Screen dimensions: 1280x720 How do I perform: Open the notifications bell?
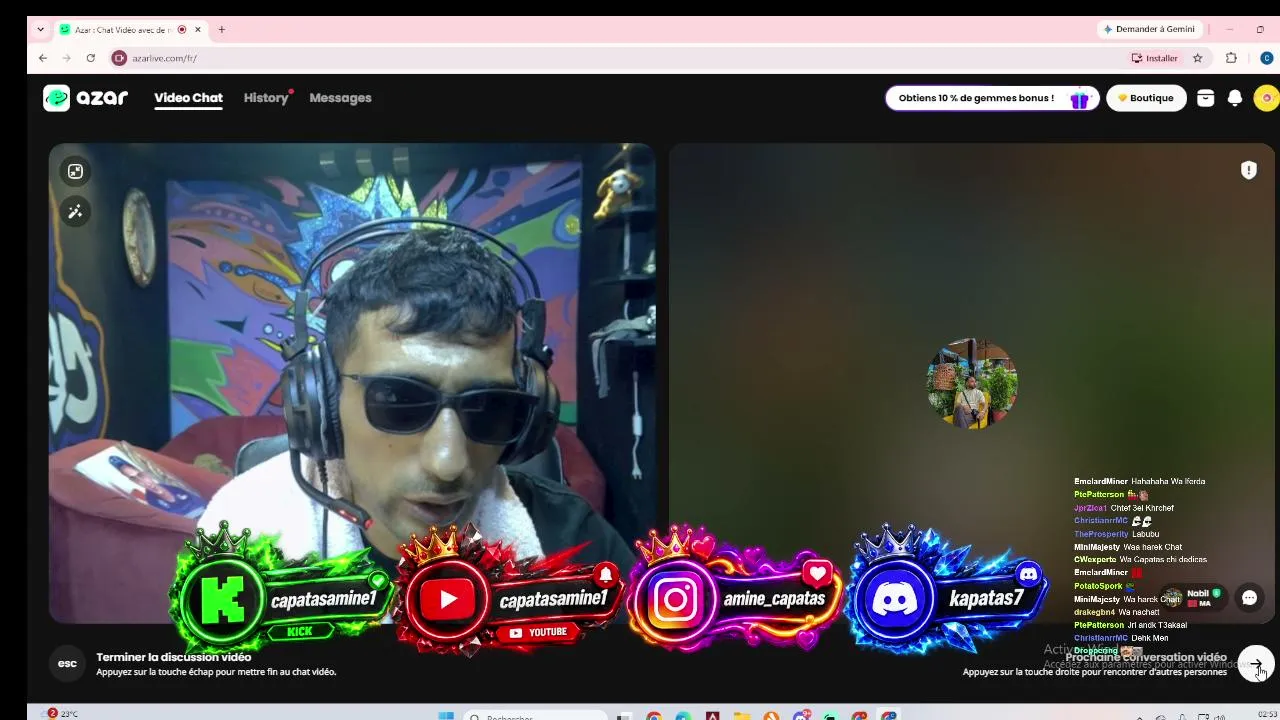pos(1235,98)
